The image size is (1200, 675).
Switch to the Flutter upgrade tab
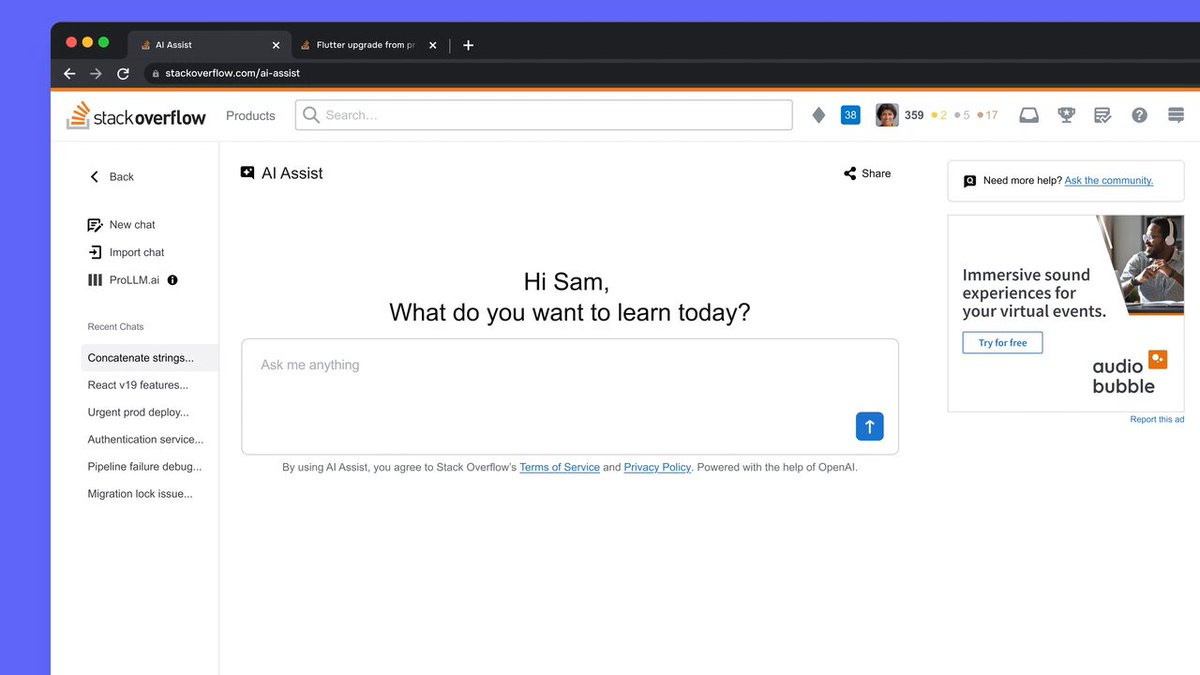pyautogui.click(x=366, y=45)
